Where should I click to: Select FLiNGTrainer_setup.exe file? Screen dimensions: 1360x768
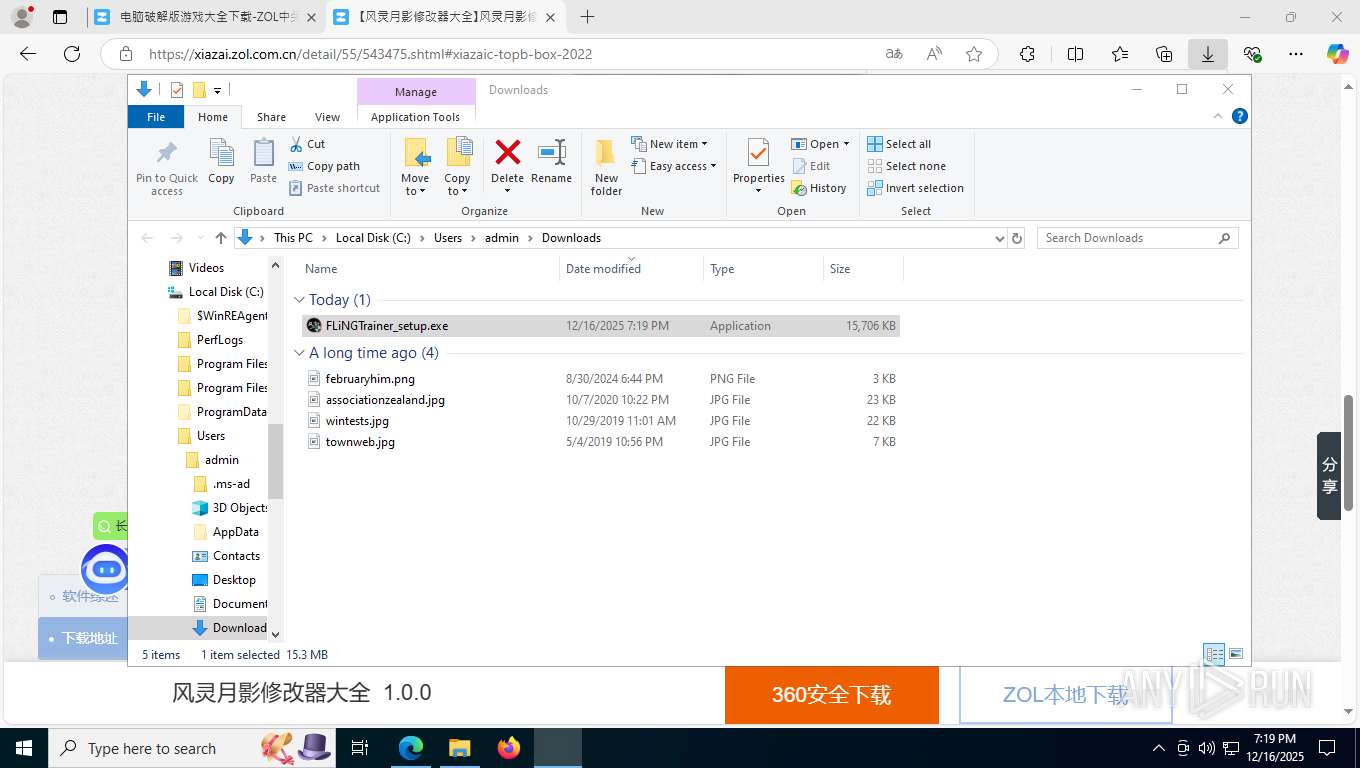click(x=601, y=326)
